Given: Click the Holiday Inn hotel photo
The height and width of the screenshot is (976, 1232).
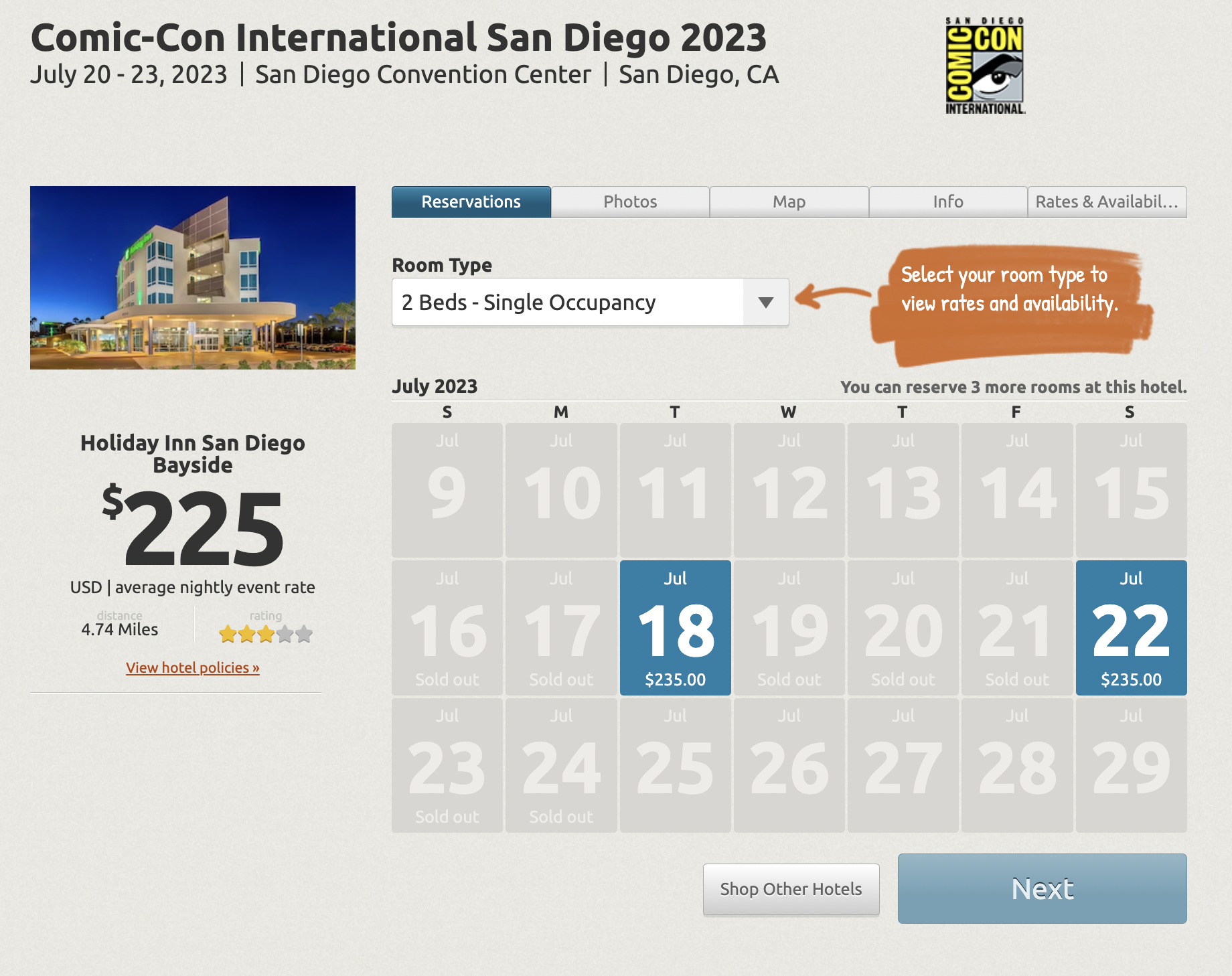Looking at the screenshot, I should (x=193, y=278).
